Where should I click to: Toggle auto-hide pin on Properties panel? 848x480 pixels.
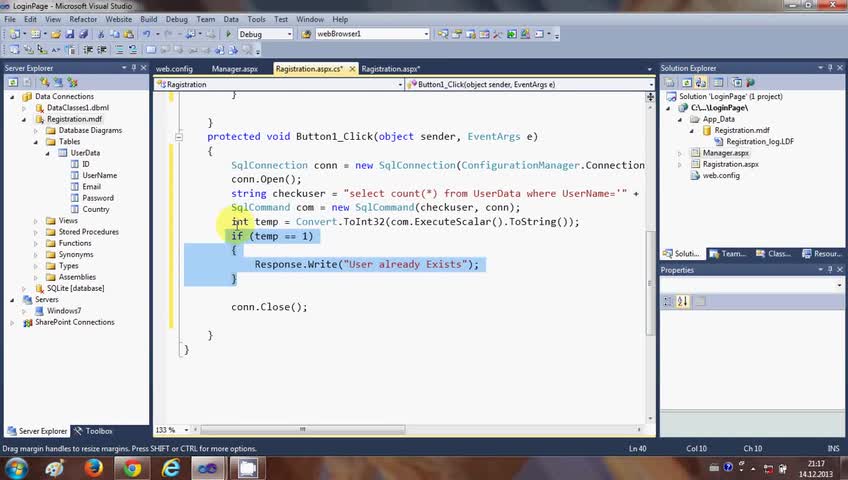830,269
